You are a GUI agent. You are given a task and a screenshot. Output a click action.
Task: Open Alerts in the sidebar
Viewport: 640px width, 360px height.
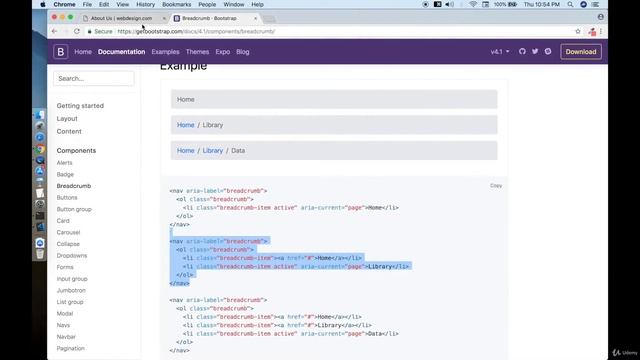64,163
